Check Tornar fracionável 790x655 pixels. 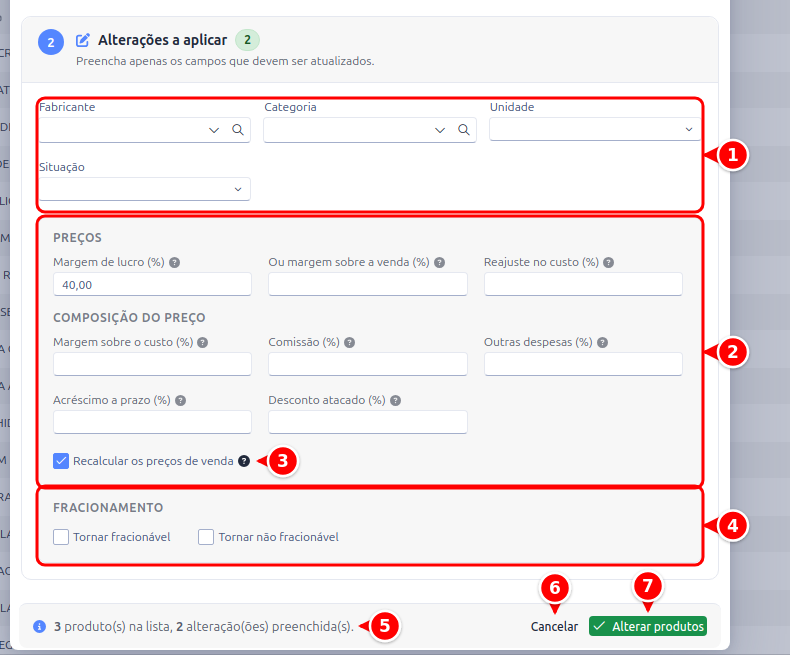[61, 537]
